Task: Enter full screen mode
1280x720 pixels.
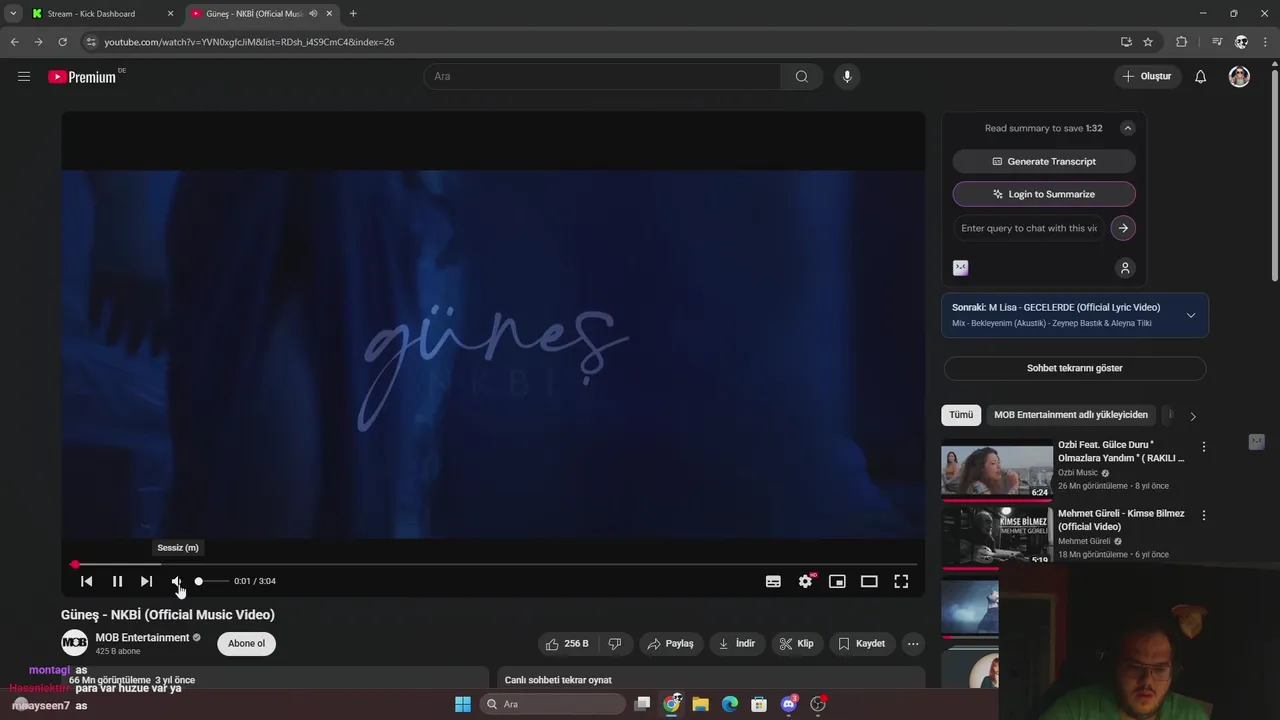Action: 901,581
